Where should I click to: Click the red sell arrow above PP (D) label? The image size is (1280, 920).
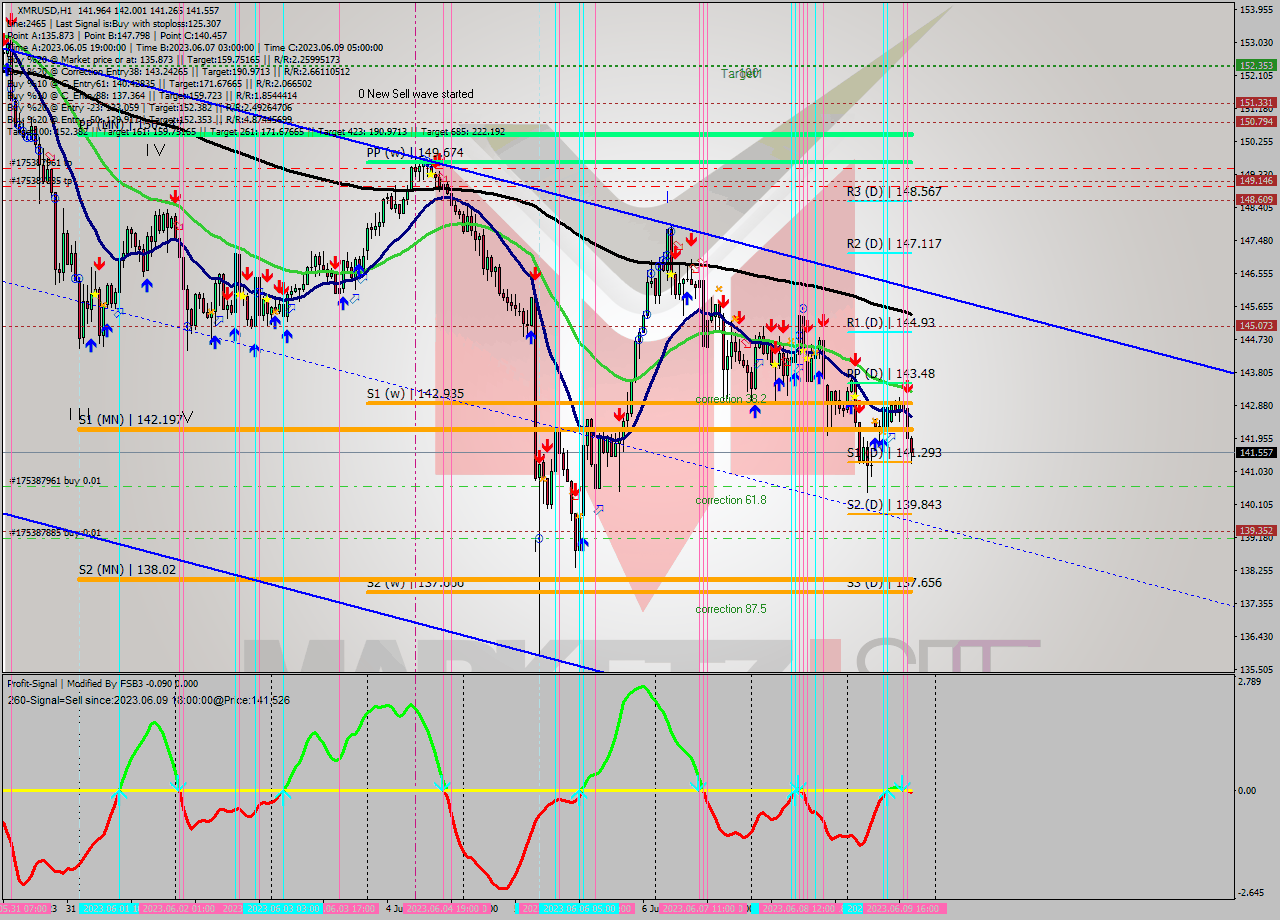856,359
